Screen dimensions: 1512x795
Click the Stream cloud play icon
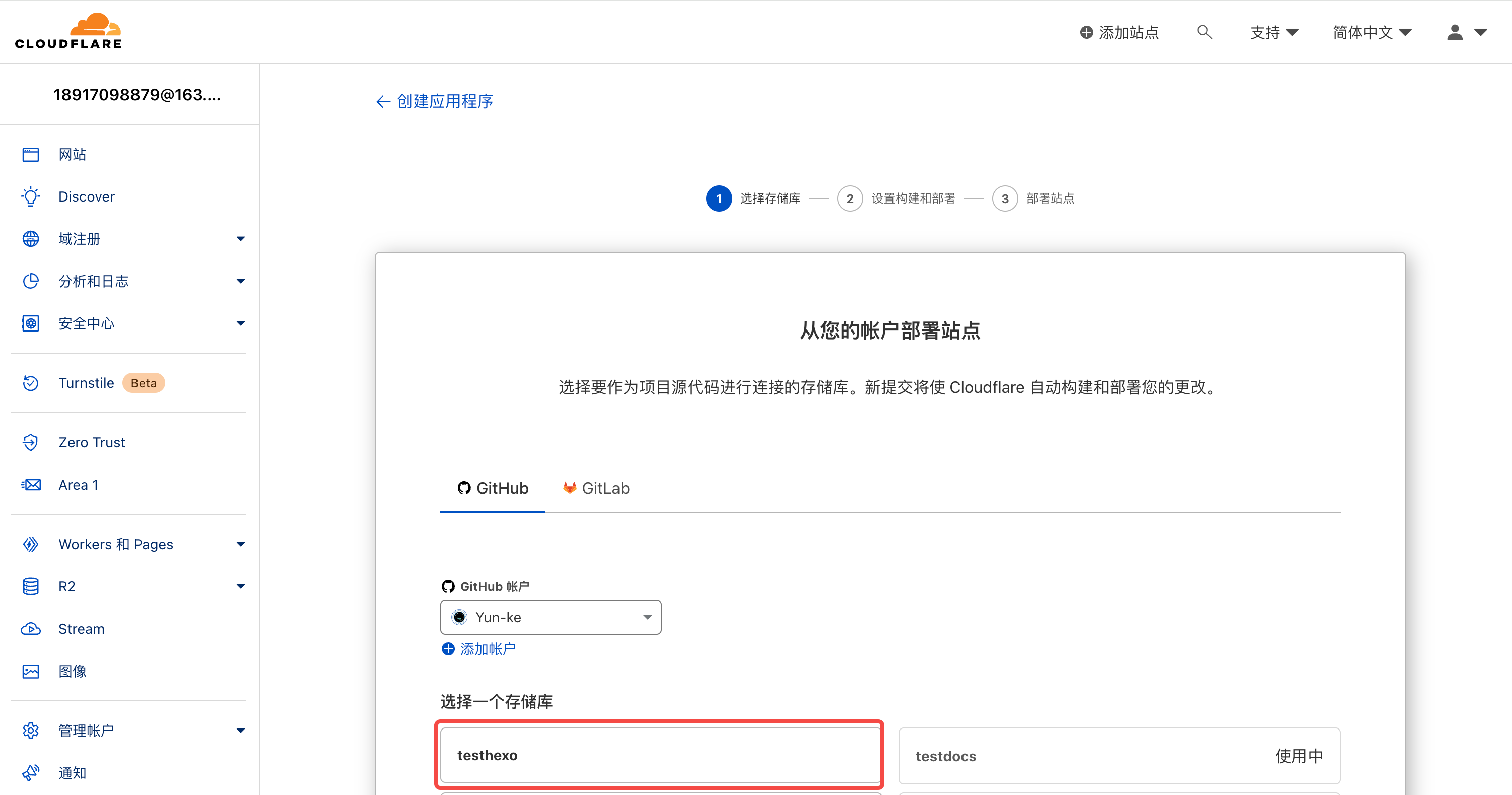pyautogui.click(x=31, y=629)
